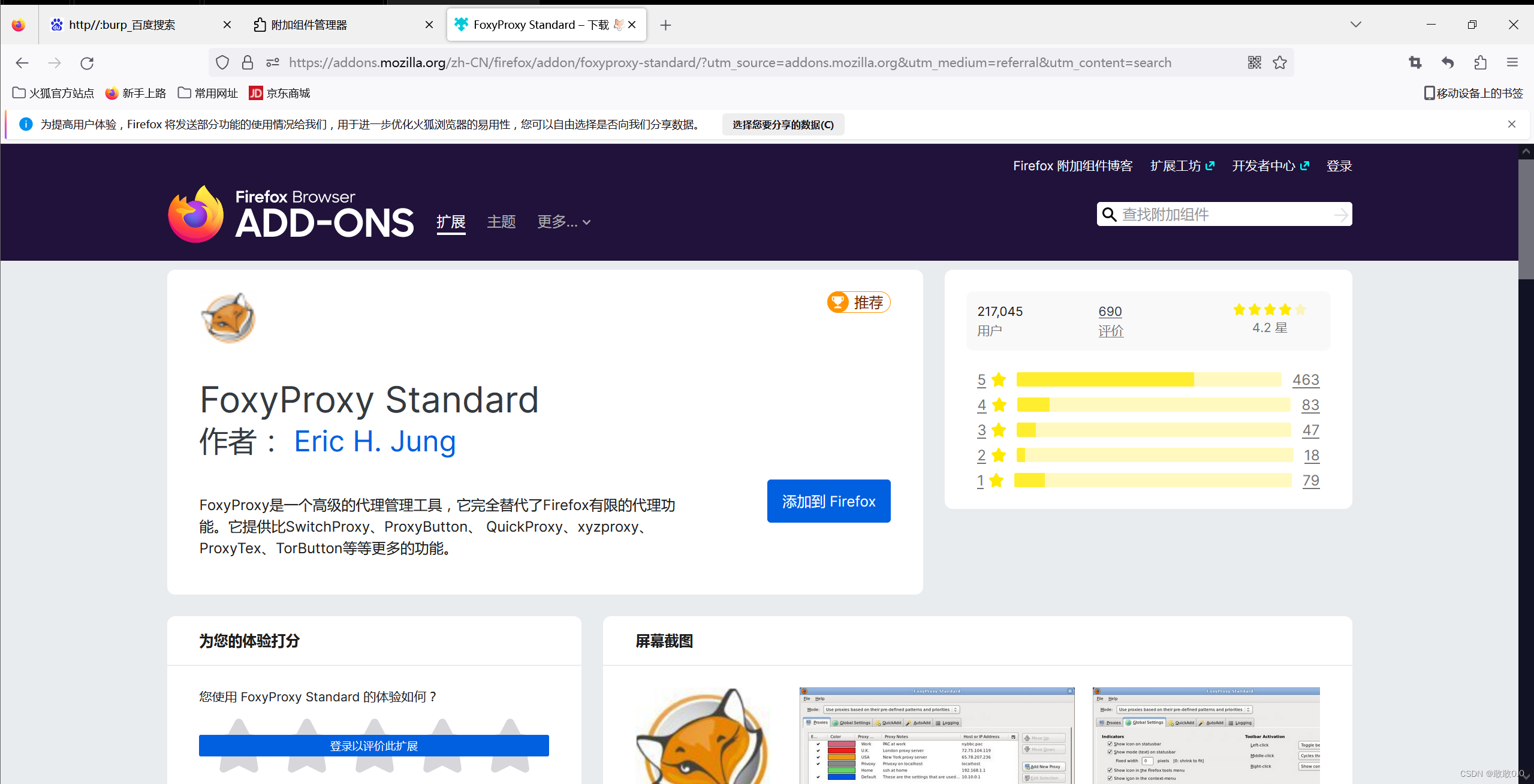Open the list all tabs chevron

[x=1355, y=25]
